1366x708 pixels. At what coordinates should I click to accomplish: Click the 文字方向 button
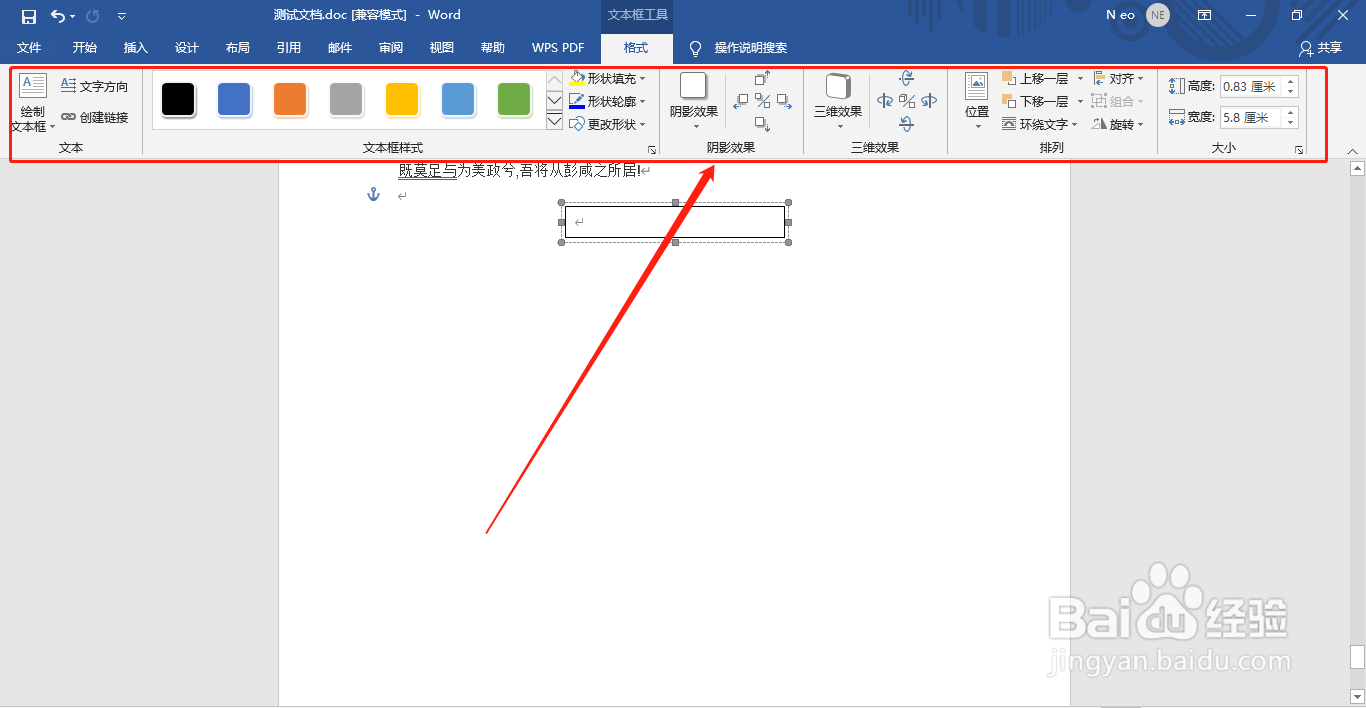[x=95, y=87]
